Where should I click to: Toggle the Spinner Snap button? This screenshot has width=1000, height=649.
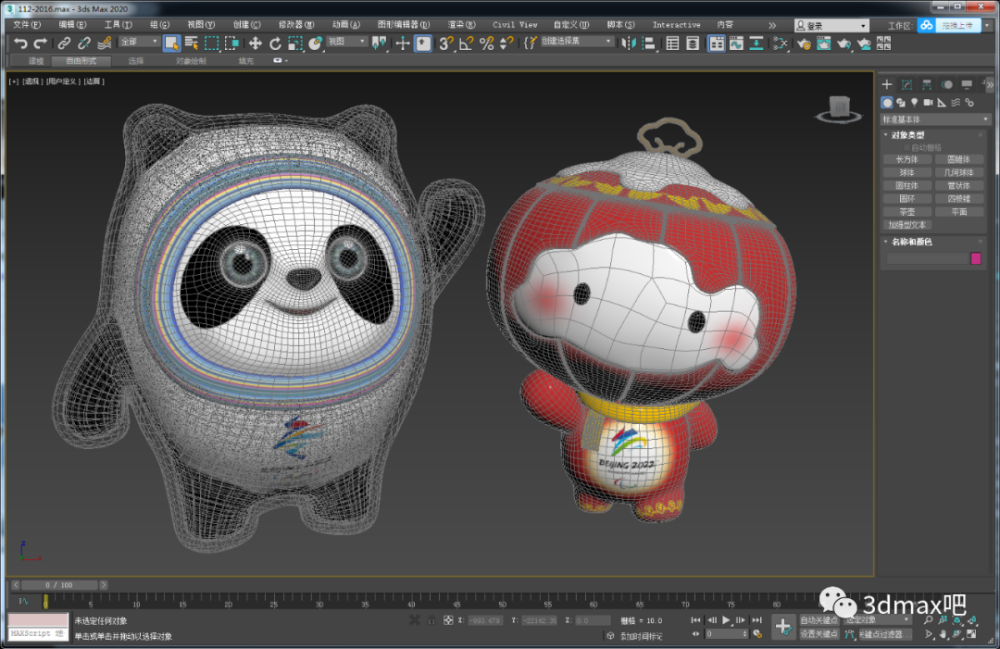tap(506, 43)
